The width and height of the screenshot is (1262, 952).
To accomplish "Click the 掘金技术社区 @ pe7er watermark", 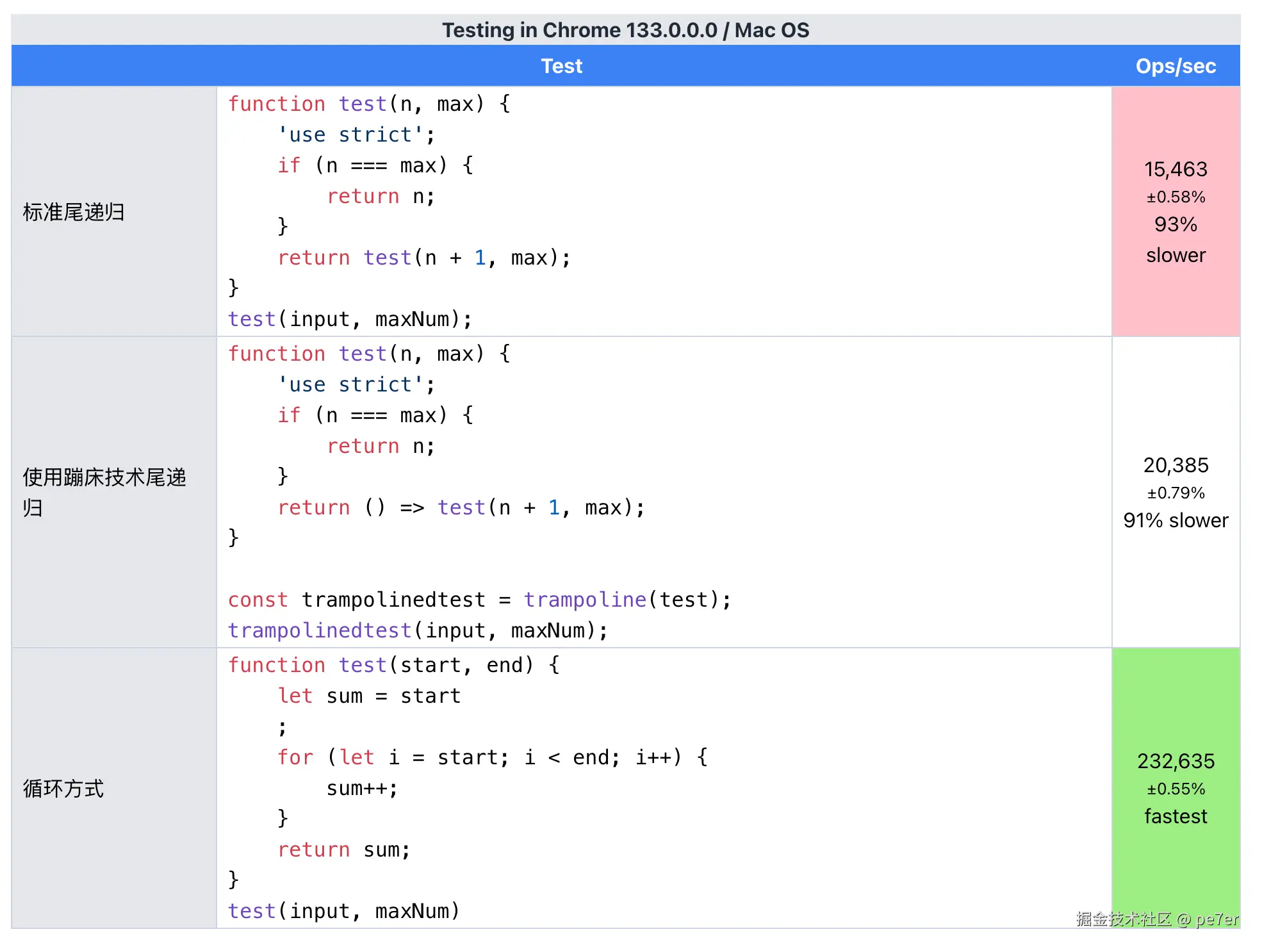I will coord(1157,919).
